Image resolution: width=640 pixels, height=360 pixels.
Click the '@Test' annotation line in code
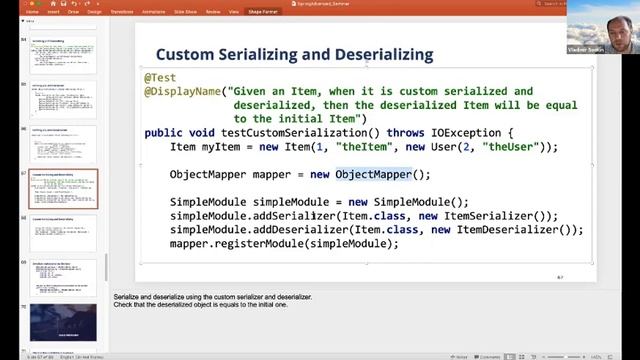160,78
